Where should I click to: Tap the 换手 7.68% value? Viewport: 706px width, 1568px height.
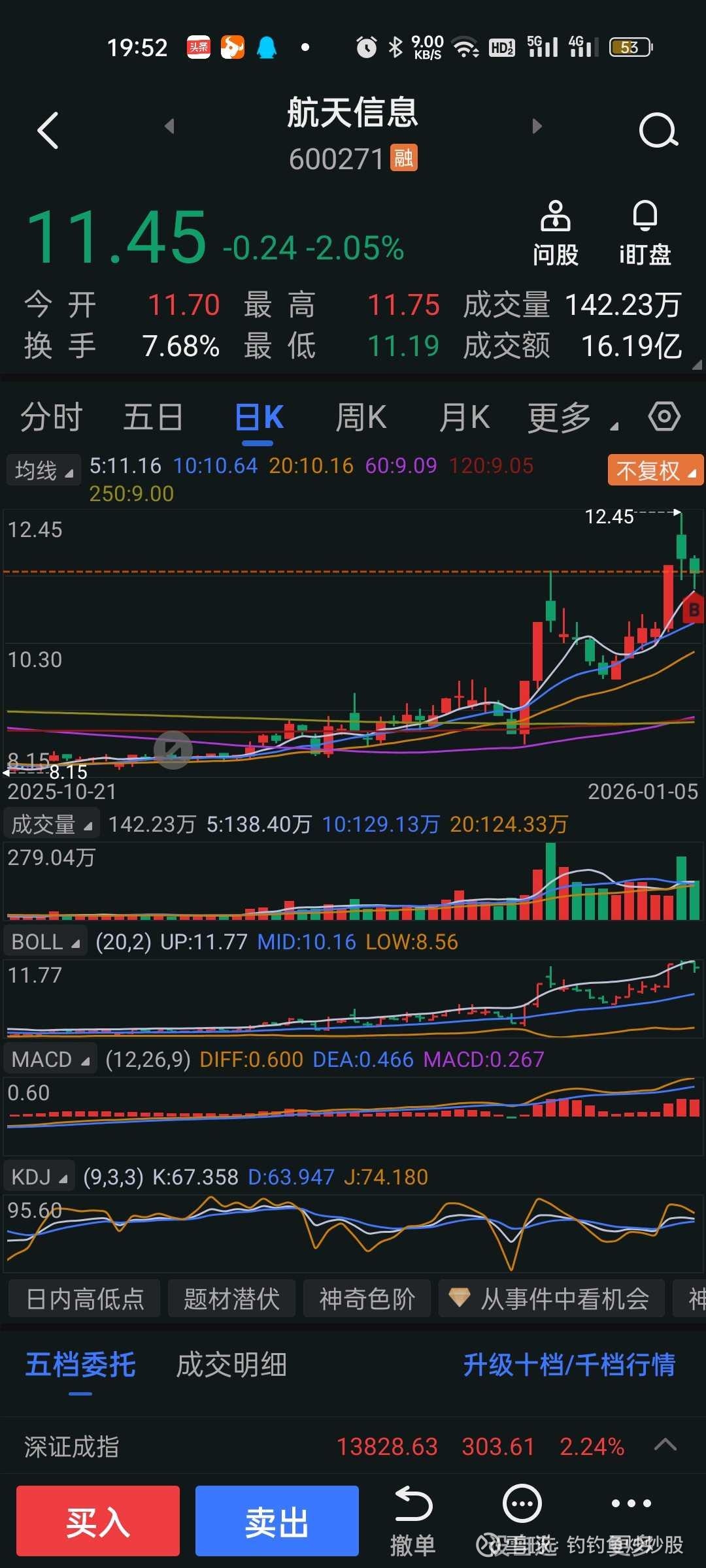181,346
